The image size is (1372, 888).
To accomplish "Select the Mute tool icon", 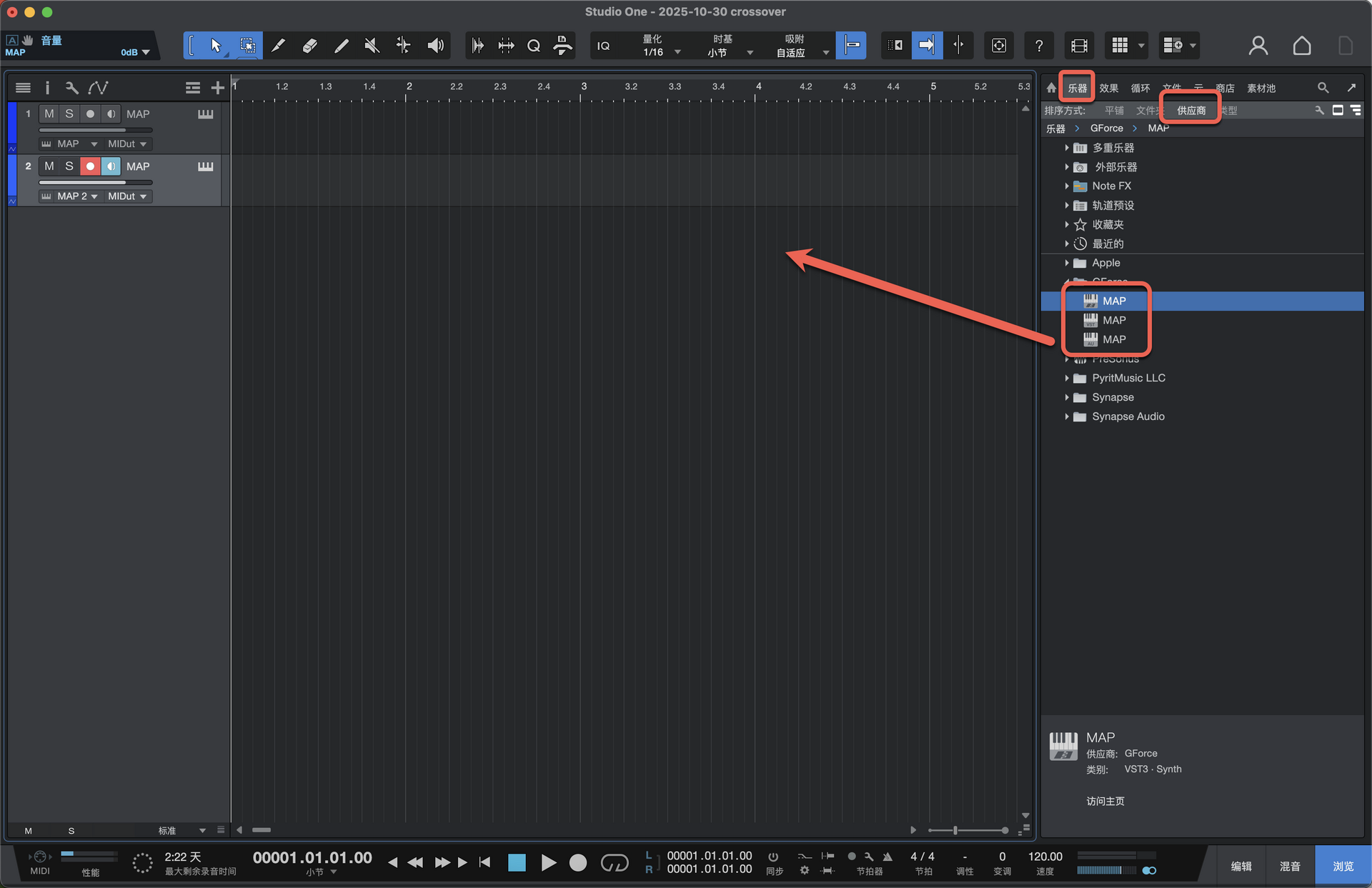I will click(x=372, y=46).
